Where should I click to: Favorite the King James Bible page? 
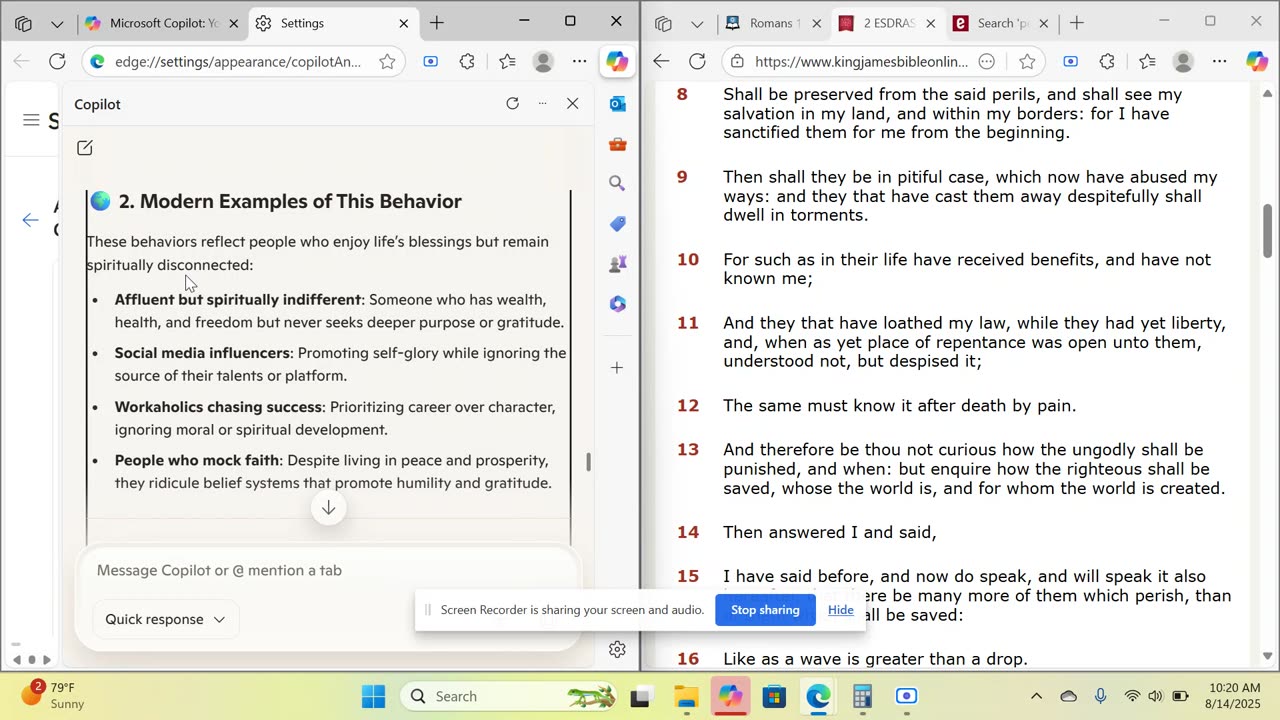tap(1027, 62)
